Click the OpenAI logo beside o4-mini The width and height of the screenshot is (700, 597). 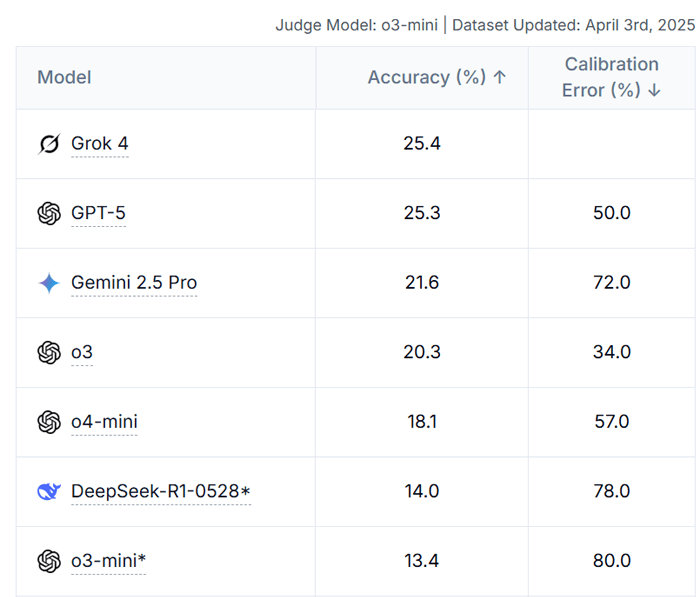pyautogui.click(x=49, y=422)
